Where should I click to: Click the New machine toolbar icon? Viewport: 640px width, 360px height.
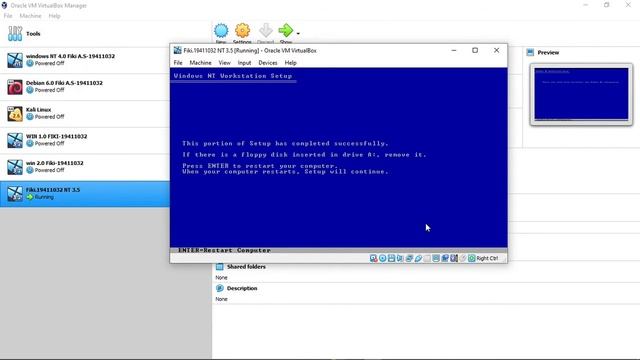tap(221, 31)
